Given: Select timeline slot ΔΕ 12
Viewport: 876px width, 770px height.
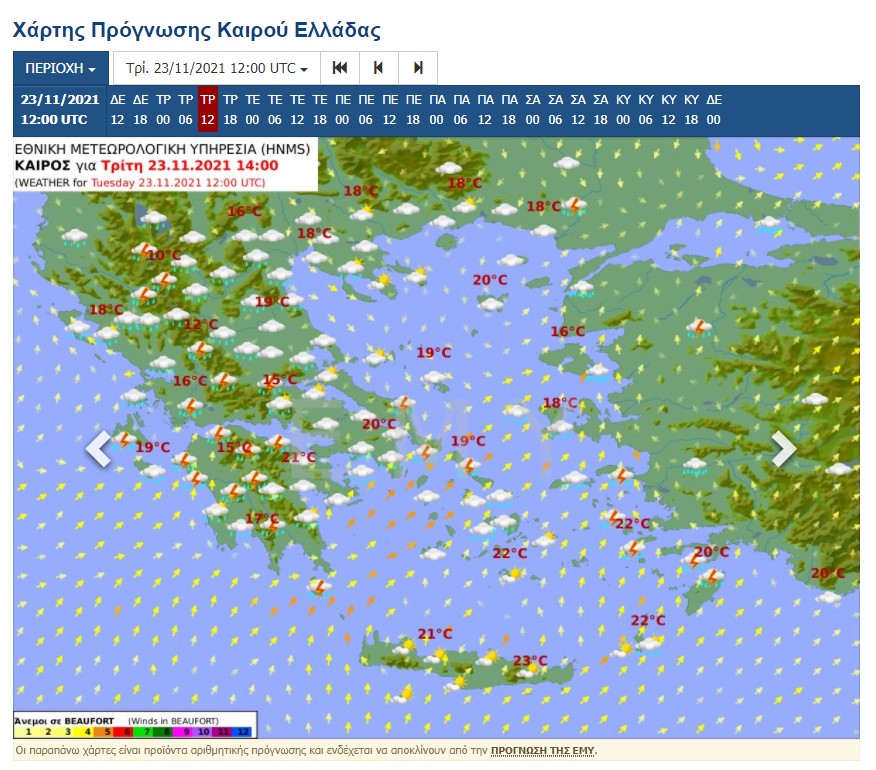Looking at the screenshot, I should tap(117, 110).
